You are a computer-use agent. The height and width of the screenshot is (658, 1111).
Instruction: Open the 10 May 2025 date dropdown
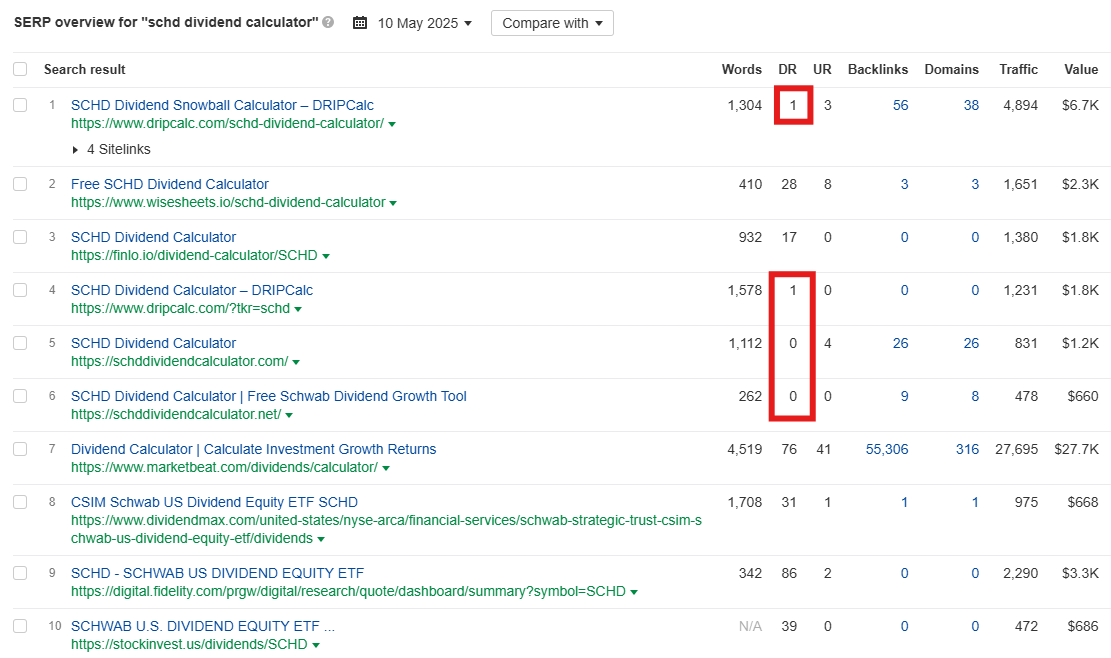pyautogui.click(x=424, y=23)
